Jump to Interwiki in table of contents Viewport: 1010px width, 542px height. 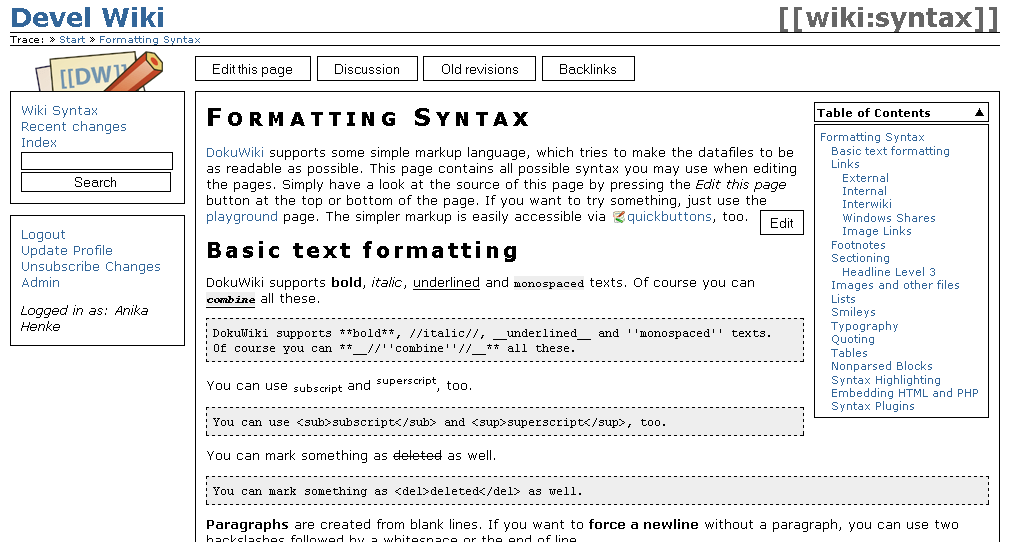pos(867,204)
